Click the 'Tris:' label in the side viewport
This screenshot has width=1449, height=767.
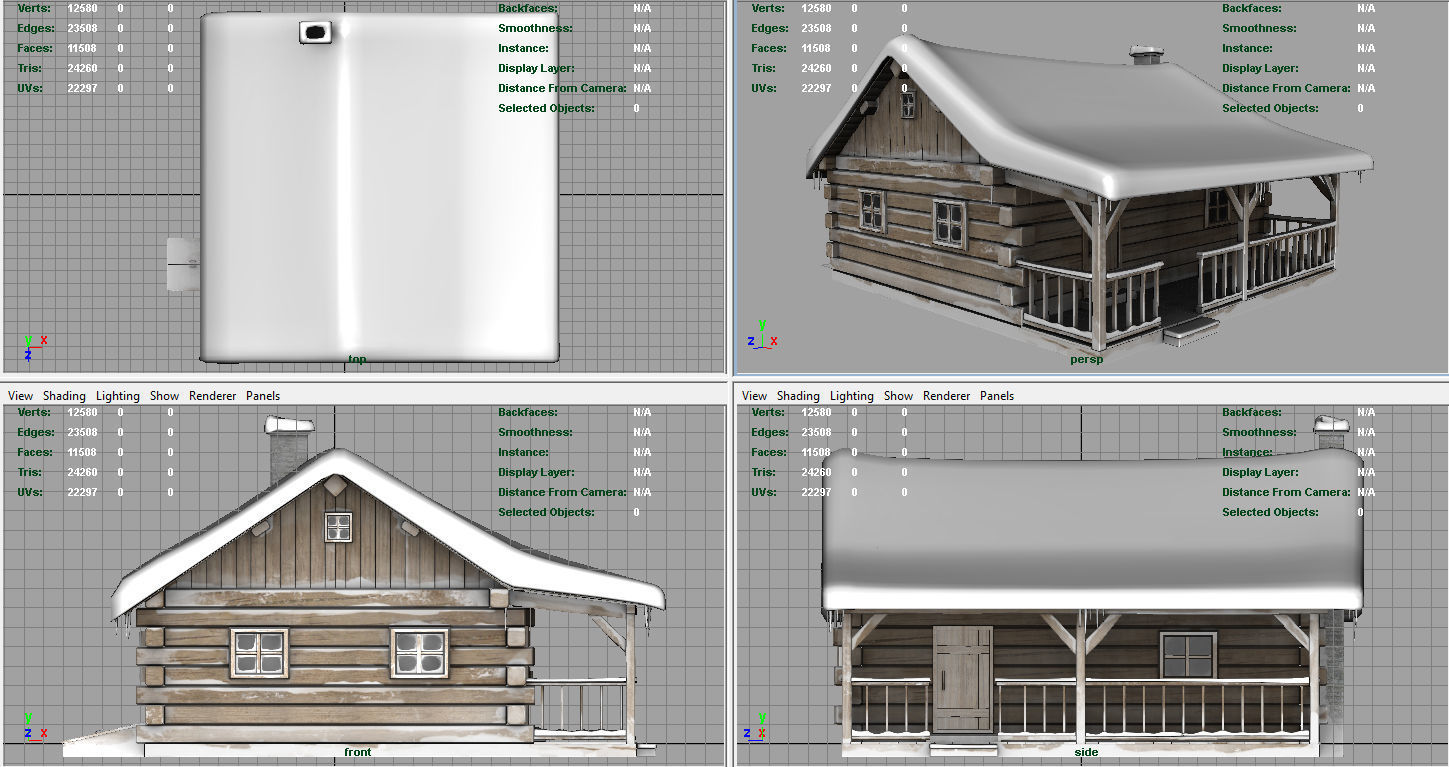(764, 472)
